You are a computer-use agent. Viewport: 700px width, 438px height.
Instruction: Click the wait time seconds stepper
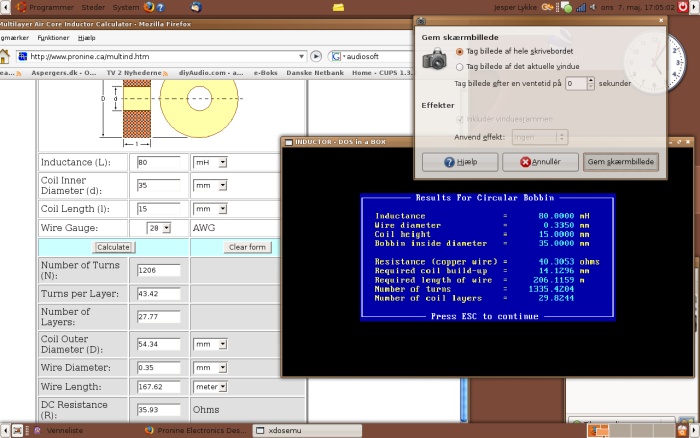tap(591, 83)
